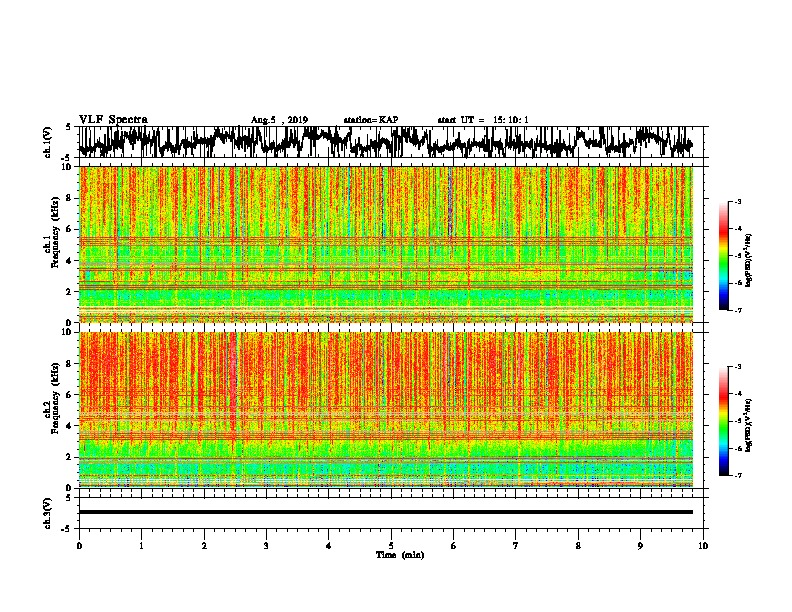Click the "ch.1(V)" vertical axis label
This screenshot has height=612, width=792.
click(x=48, y=143)
